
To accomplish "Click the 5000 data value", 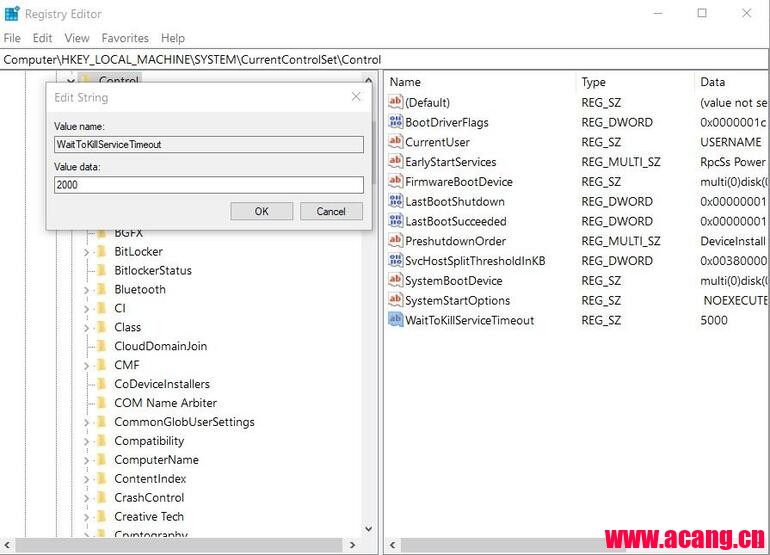I will 714,320.
